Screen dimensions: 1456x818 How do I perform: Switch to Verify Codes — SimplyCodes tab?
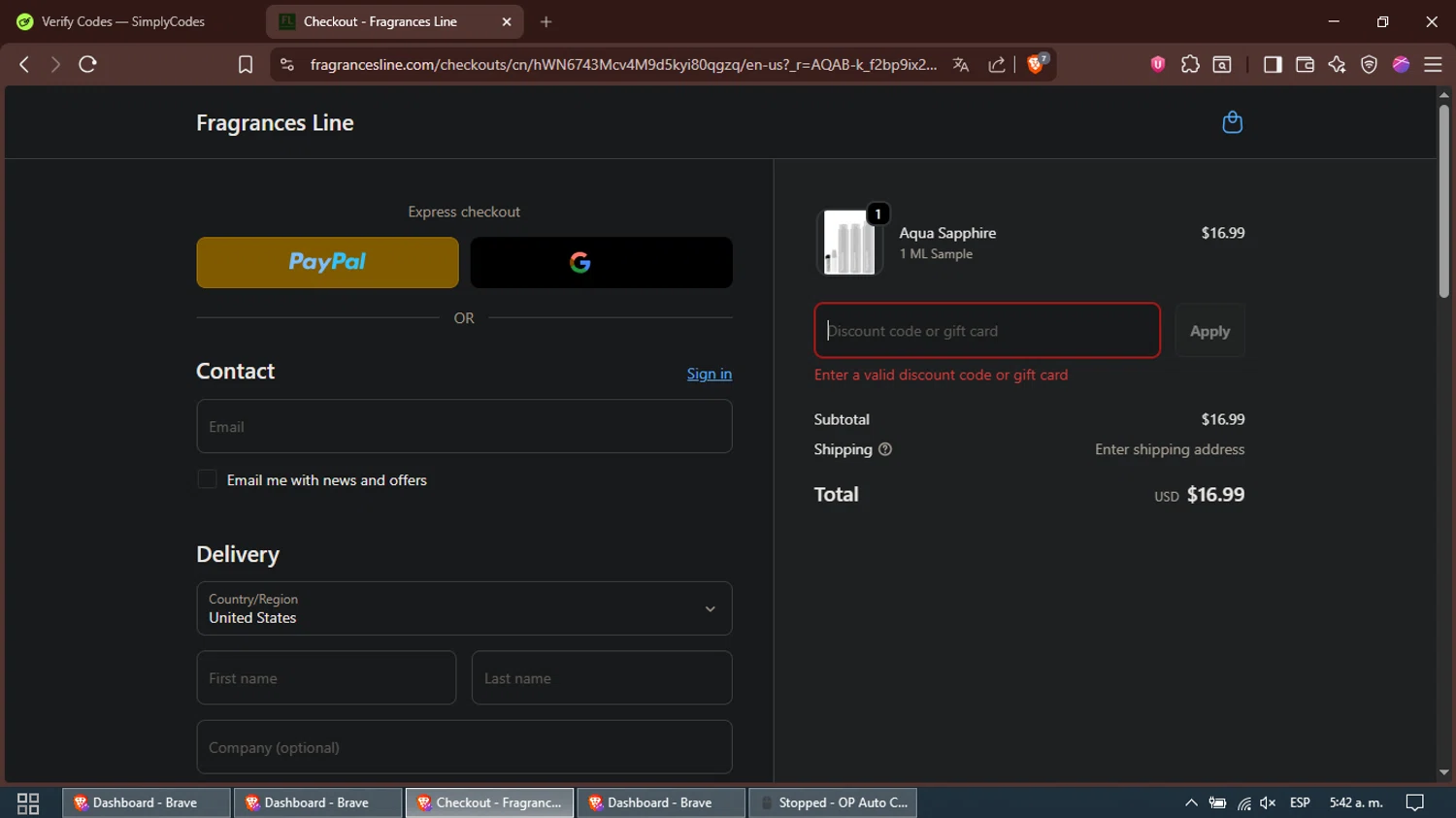tap(123, 21)
